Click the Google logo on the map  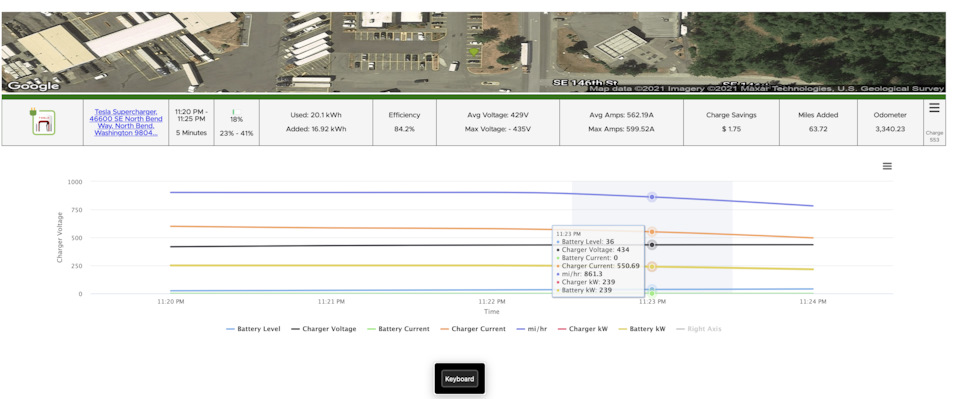pyautogui.click(x=33, y=86)
